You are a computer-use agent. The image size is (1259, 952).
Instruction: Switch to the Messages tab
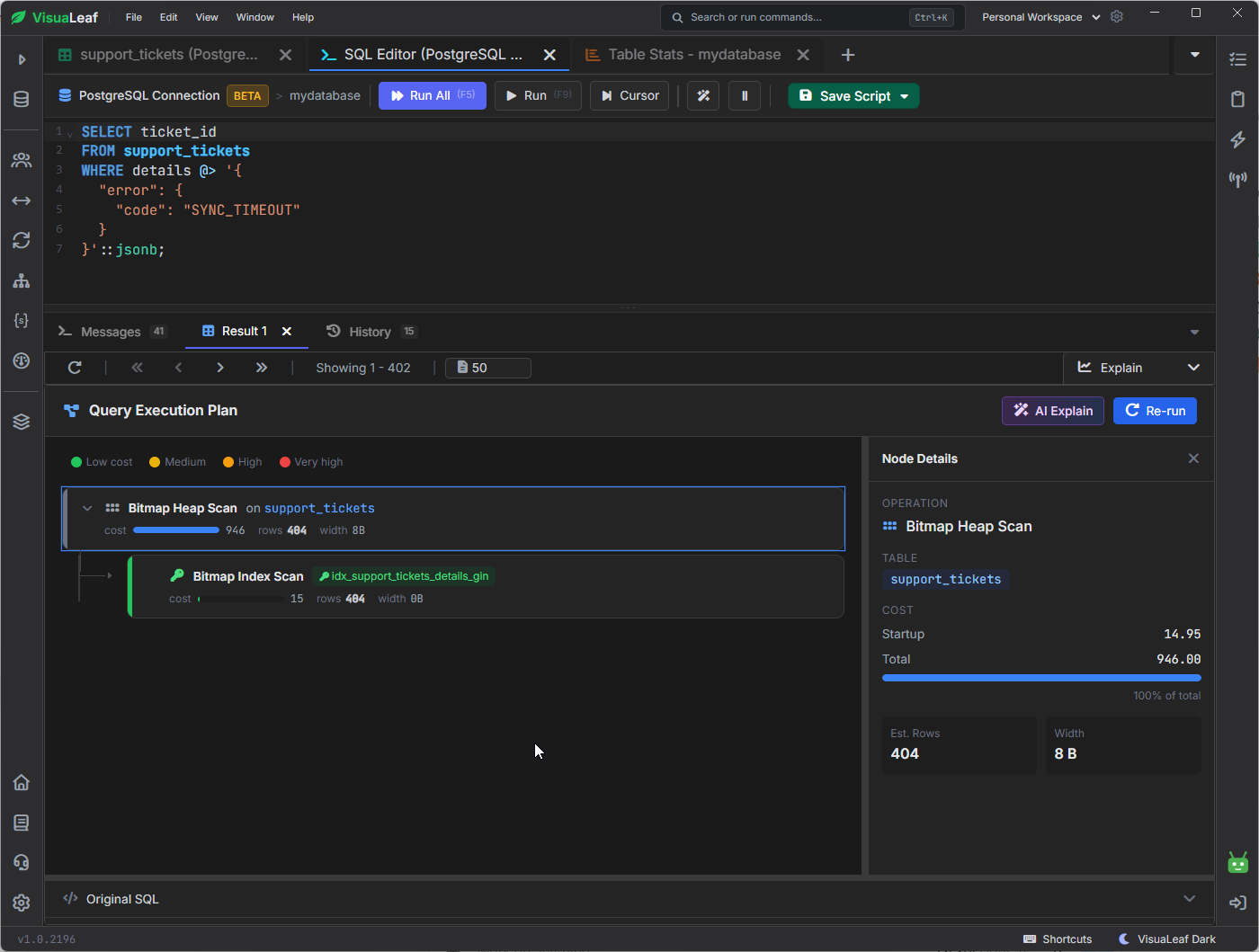[112, 332]
